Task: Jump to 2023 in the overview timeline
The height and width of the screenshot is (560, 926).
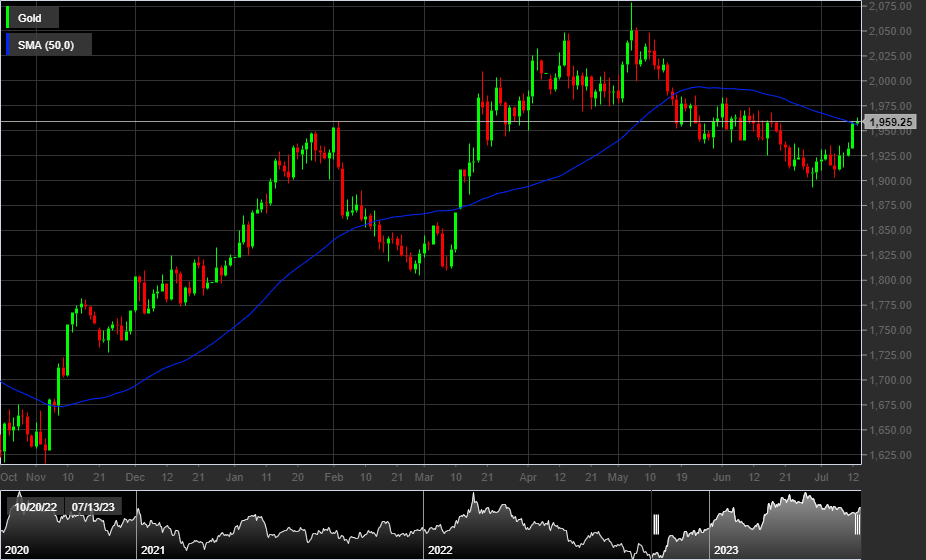Action: [x=727, y=550]
